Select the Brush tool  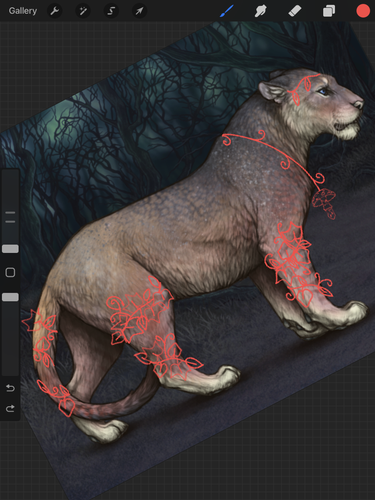click(227, 11)
